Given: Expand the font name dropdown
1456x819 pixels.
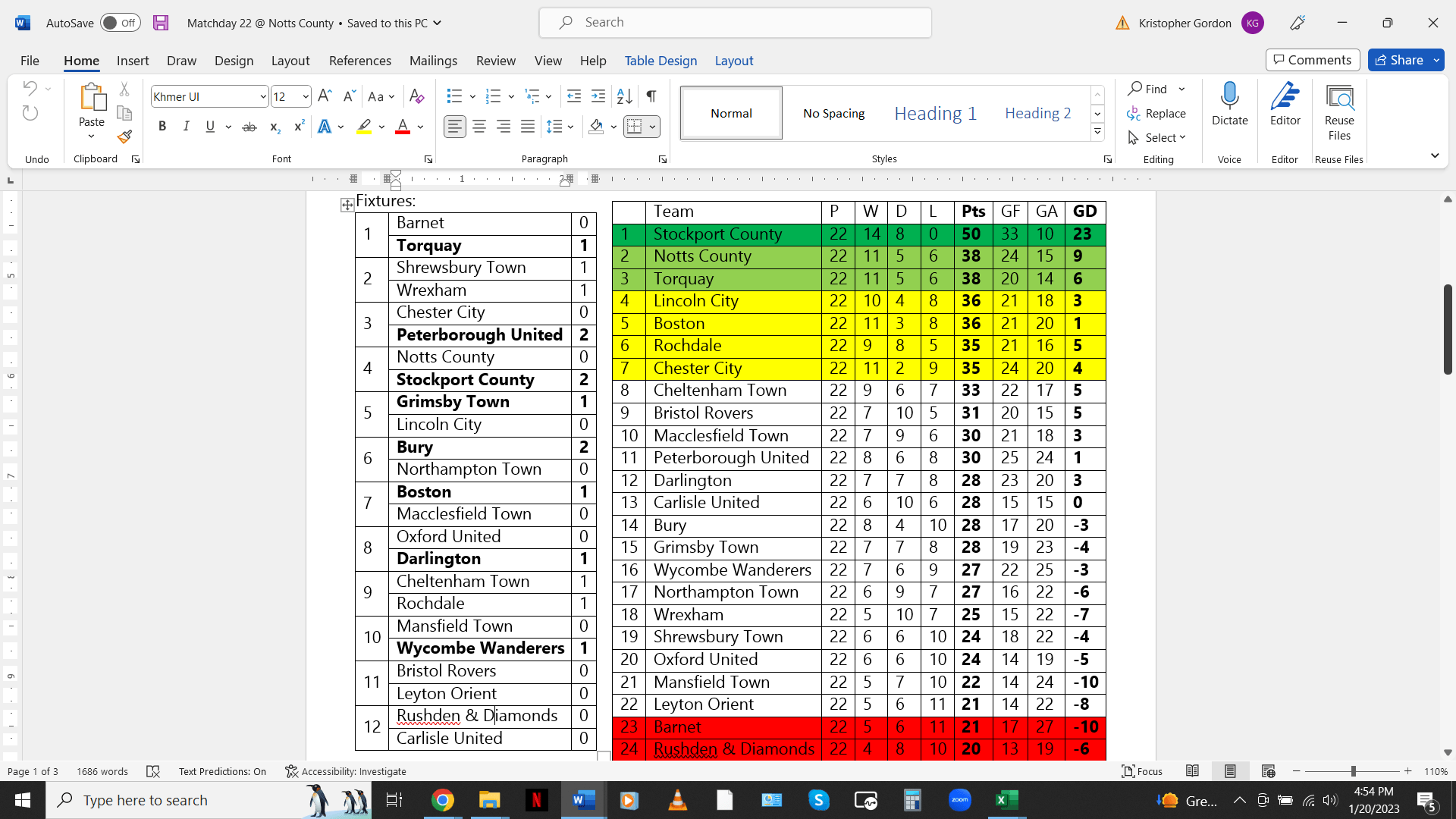Looking at the screenshot, I should (x=262, y=96).
